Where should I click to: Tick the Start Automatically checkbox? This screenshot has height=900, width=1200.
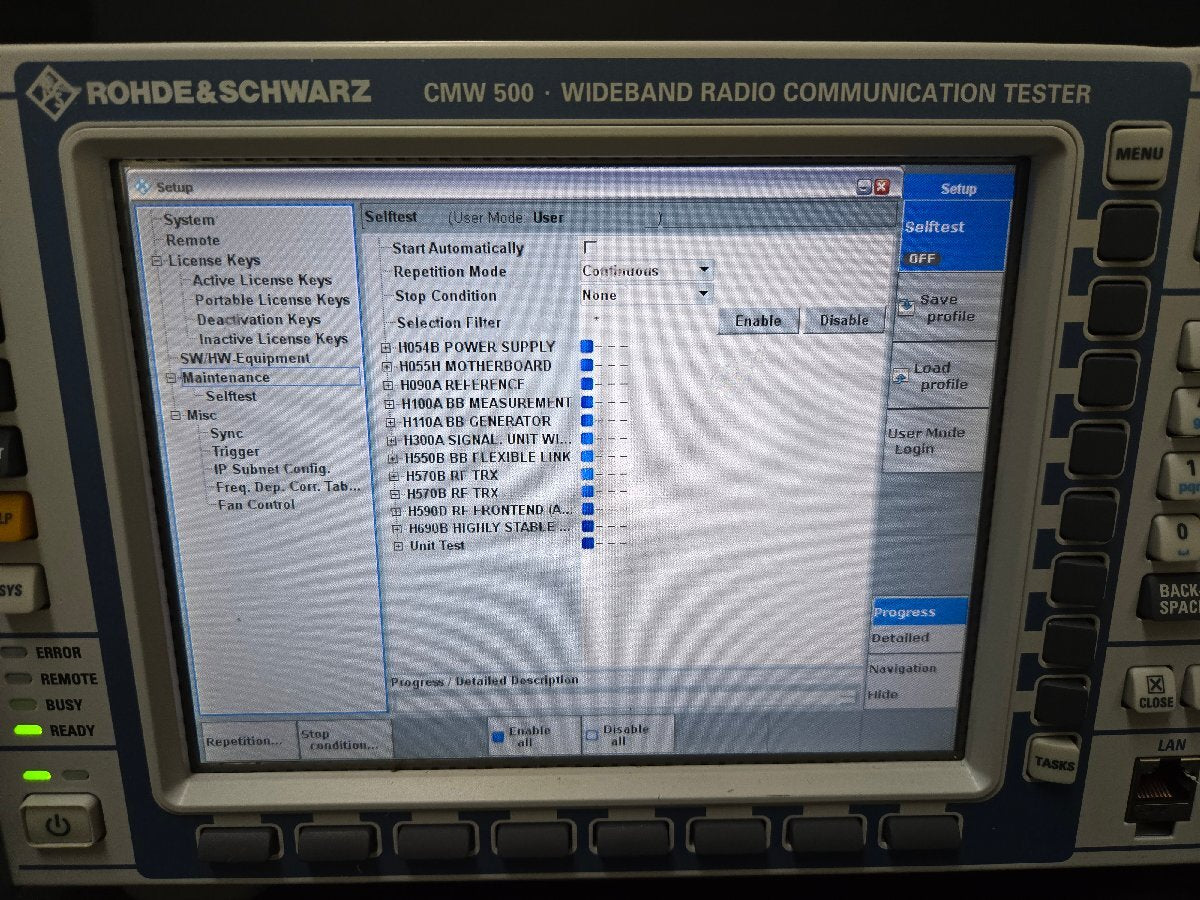[590, 247]
